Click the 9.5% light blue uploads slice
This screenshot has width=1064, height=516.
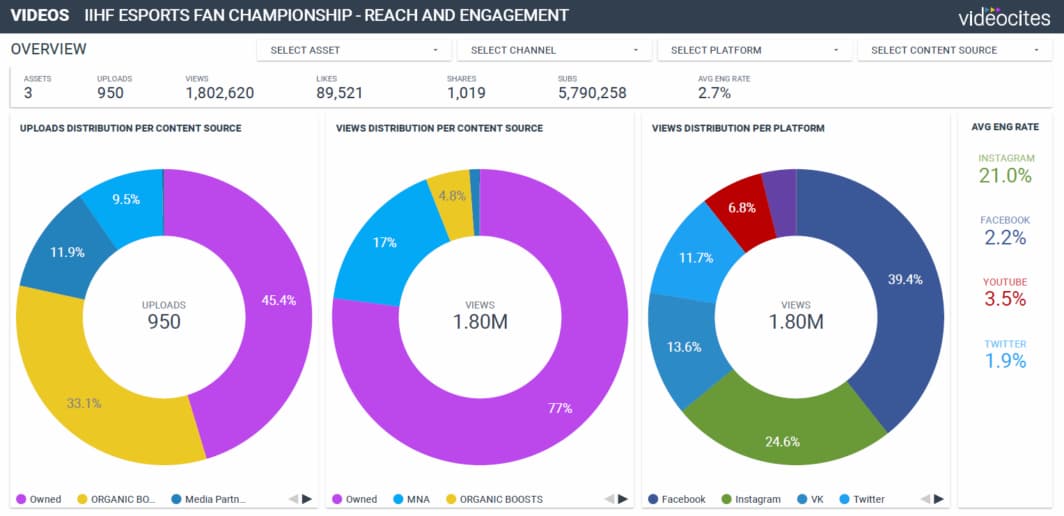[x=126, y=200]
